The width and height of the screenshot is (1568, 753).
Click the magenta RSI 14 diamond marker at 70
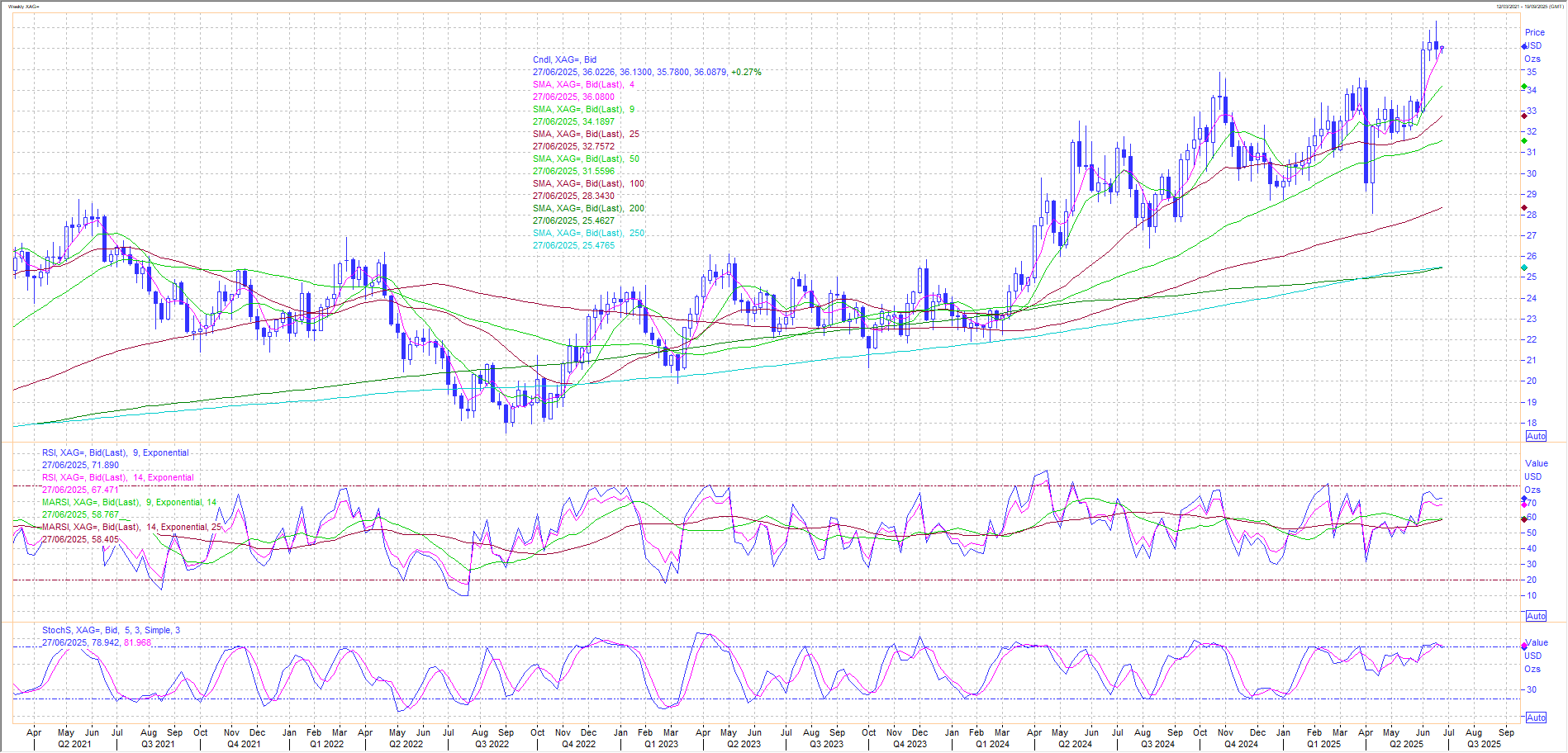[x=1524, y=504]
